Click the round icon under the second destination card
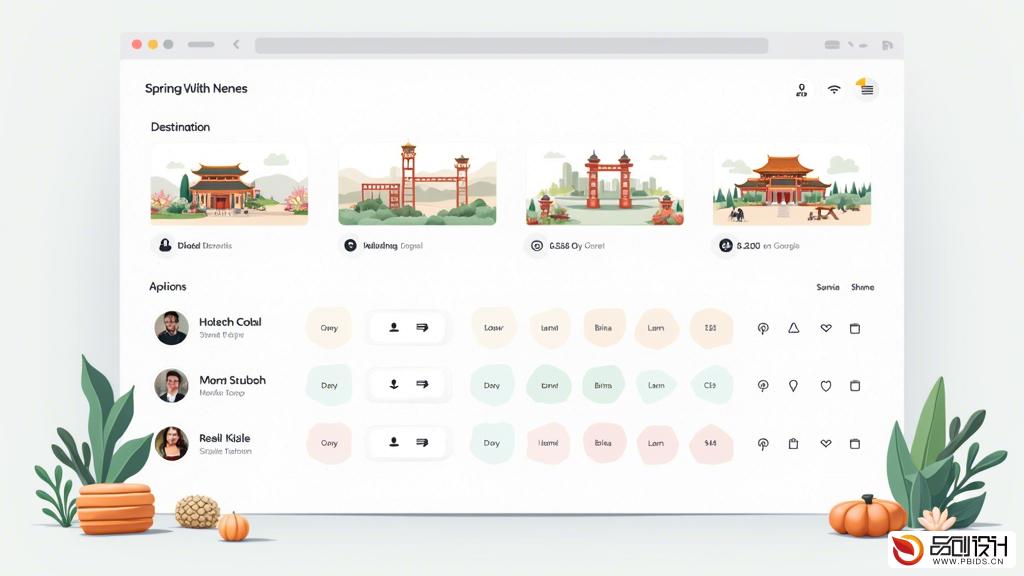The height and width of the screenshot is (576, 1024). point(351,246)
